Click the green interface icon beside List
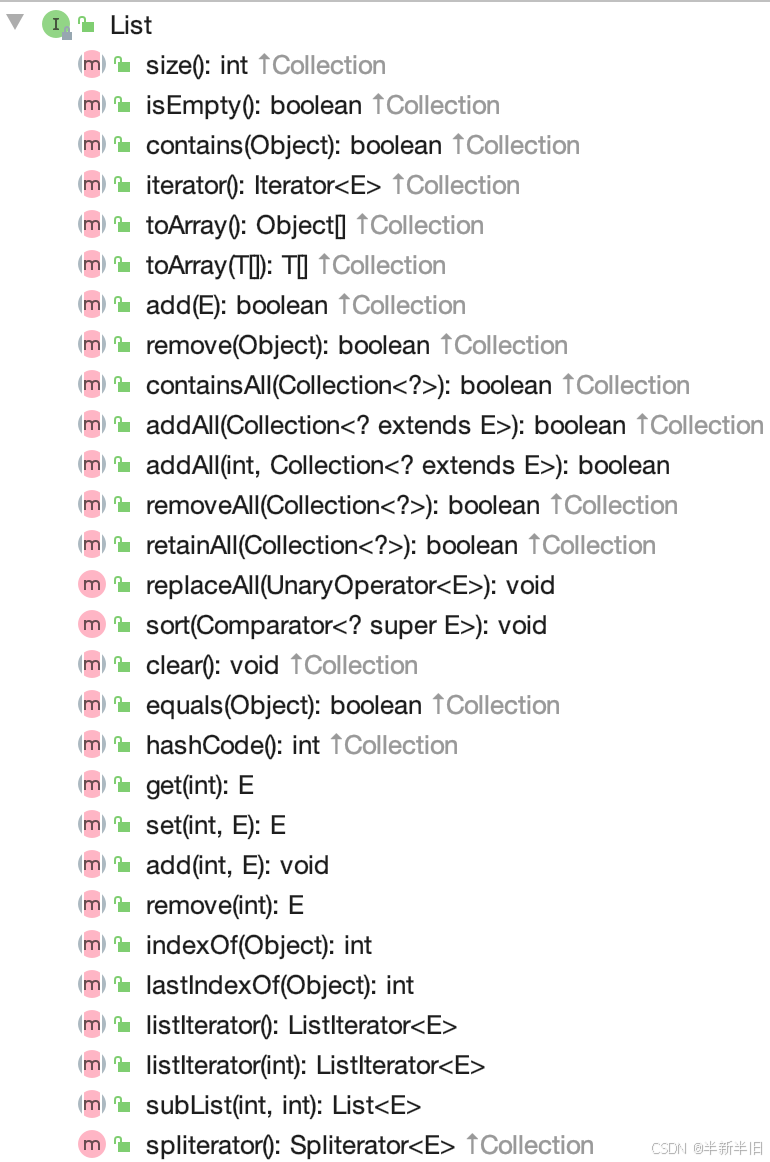Image resolution: width=770 pixels, height=1162 pixels. coord(56,25)
